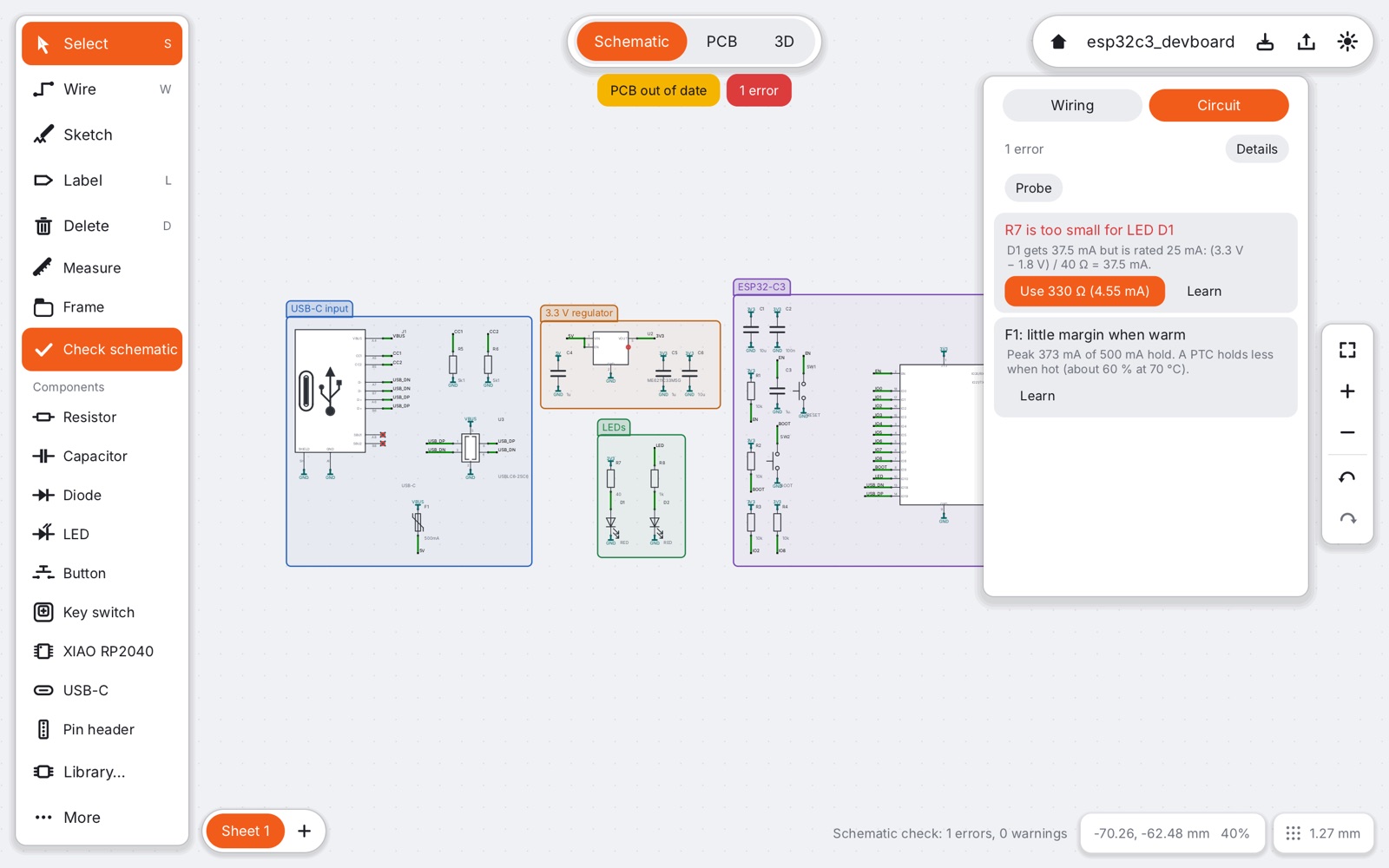Expand the More tools menu

(x=102, y=818)
